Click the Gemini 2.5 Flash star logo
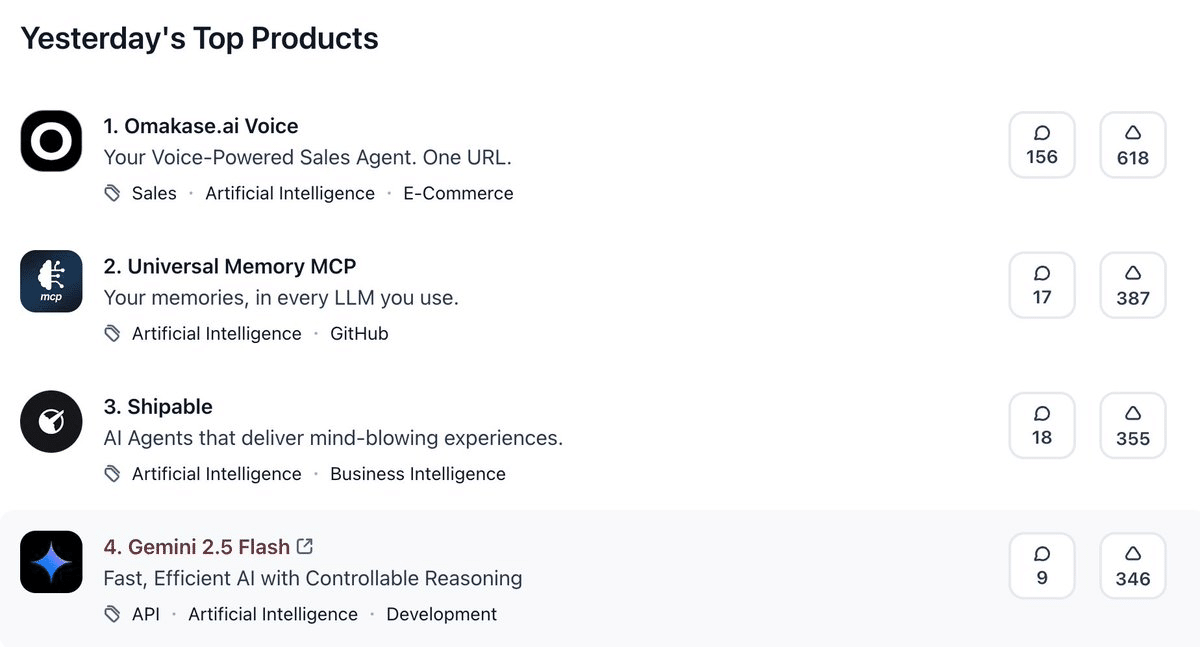This screenshot has width=1200, height=647. [51, 561]
